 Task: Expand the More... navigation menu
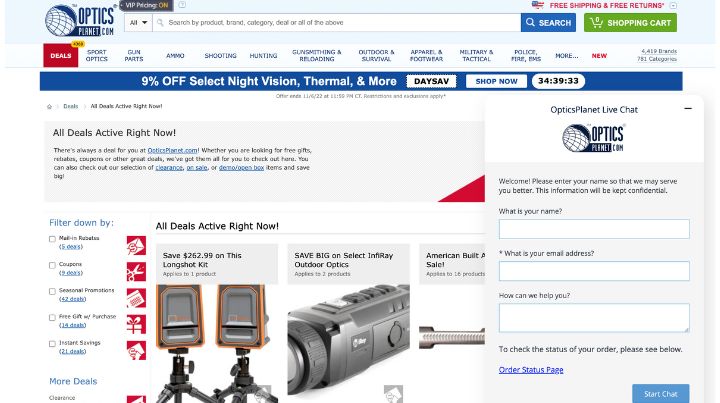coord(567,56)
